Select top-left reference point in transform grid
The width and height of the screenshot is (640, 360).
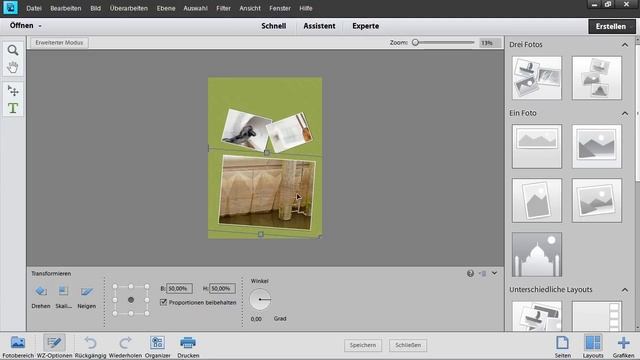115,287
